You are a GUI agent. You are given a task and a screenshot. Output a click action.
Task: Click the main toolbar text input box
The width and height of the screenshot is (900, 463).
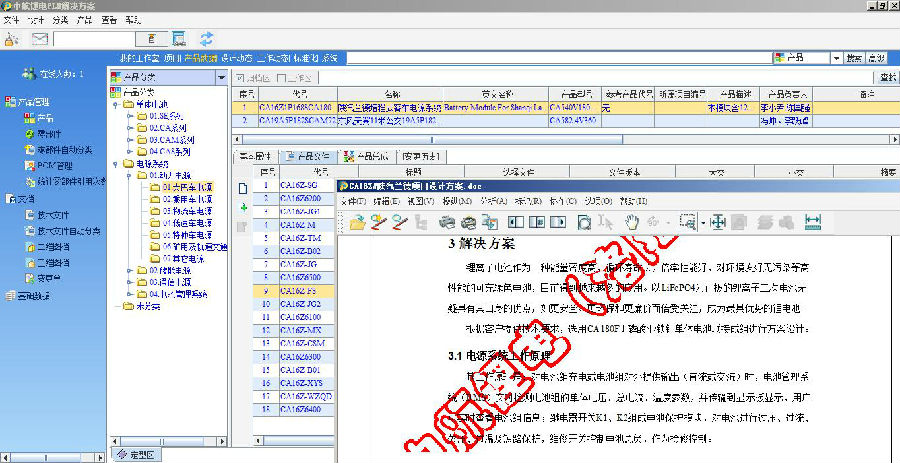coord(94,39)
